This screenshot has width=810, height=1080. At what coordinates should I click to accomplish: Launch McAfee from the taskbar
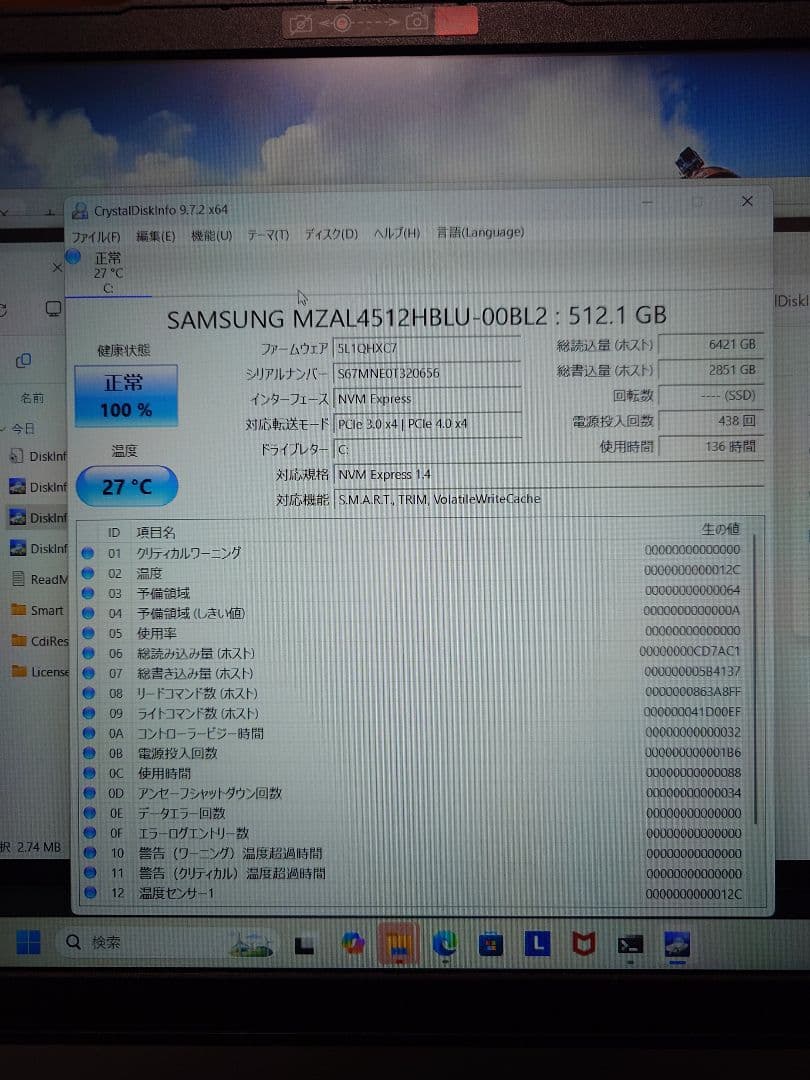tap(582, 942)
